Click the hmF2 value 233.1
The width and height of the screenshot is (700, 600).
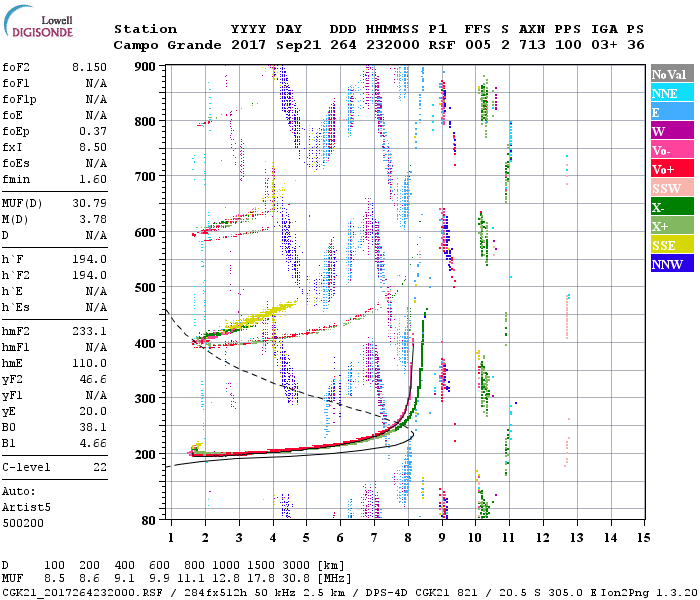pos(89,331)
